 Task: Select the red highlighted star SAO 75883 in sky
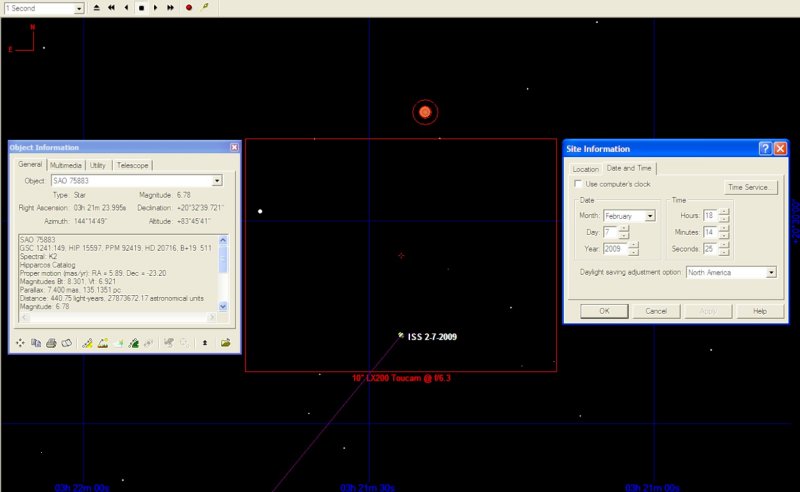pos(425,112)
